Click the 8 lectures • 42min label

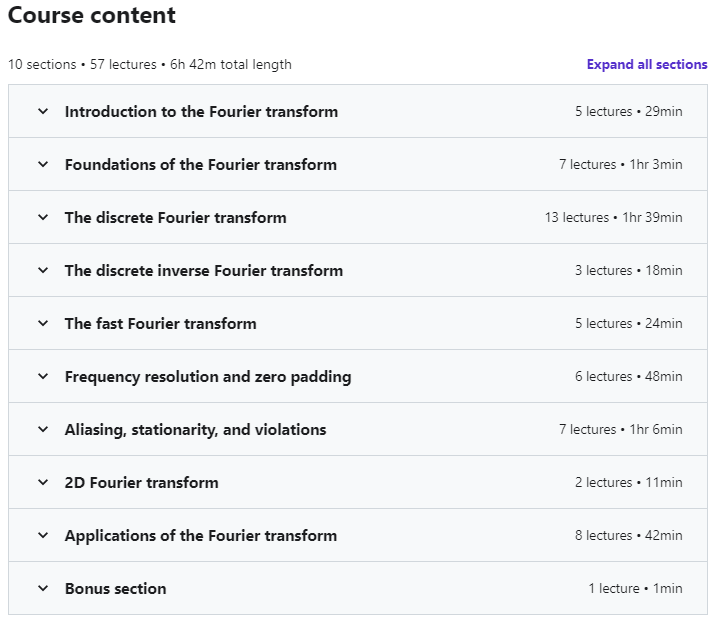click(628, 536)
